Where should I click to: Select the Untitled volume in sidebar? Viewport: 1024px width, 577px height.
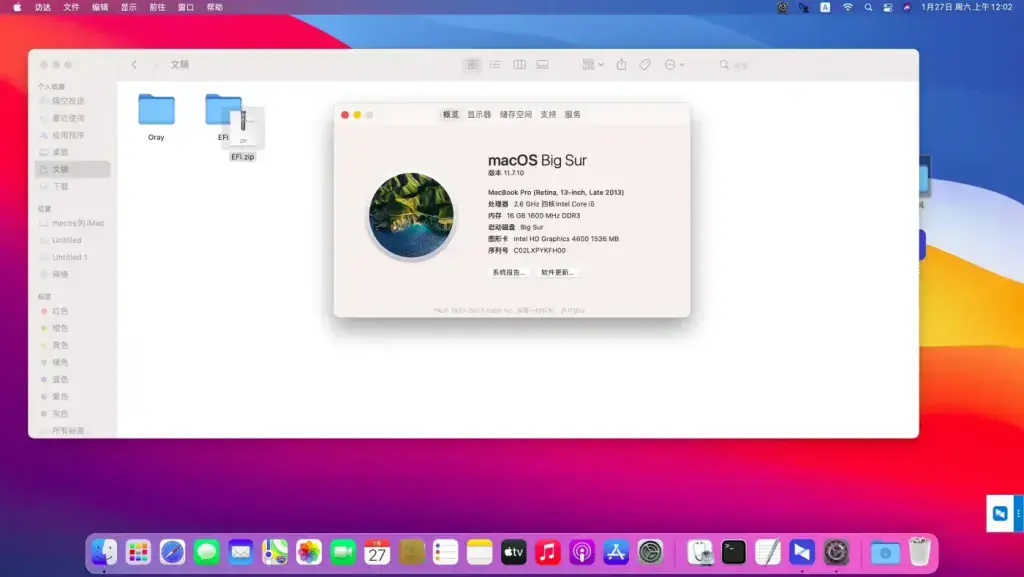[67, 240]
